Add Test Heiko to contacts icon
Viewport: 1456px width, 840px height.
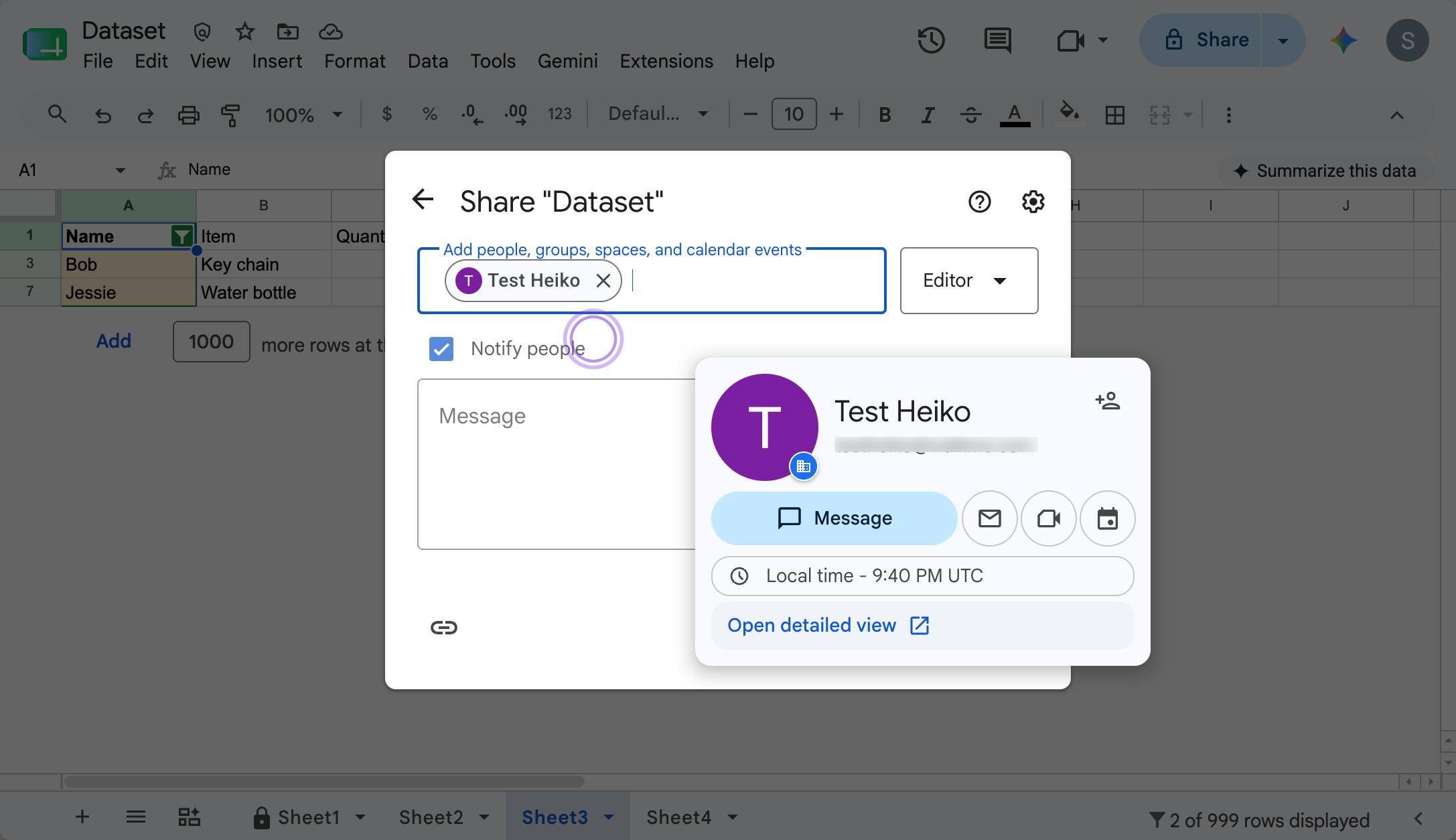pos(1108,401)
